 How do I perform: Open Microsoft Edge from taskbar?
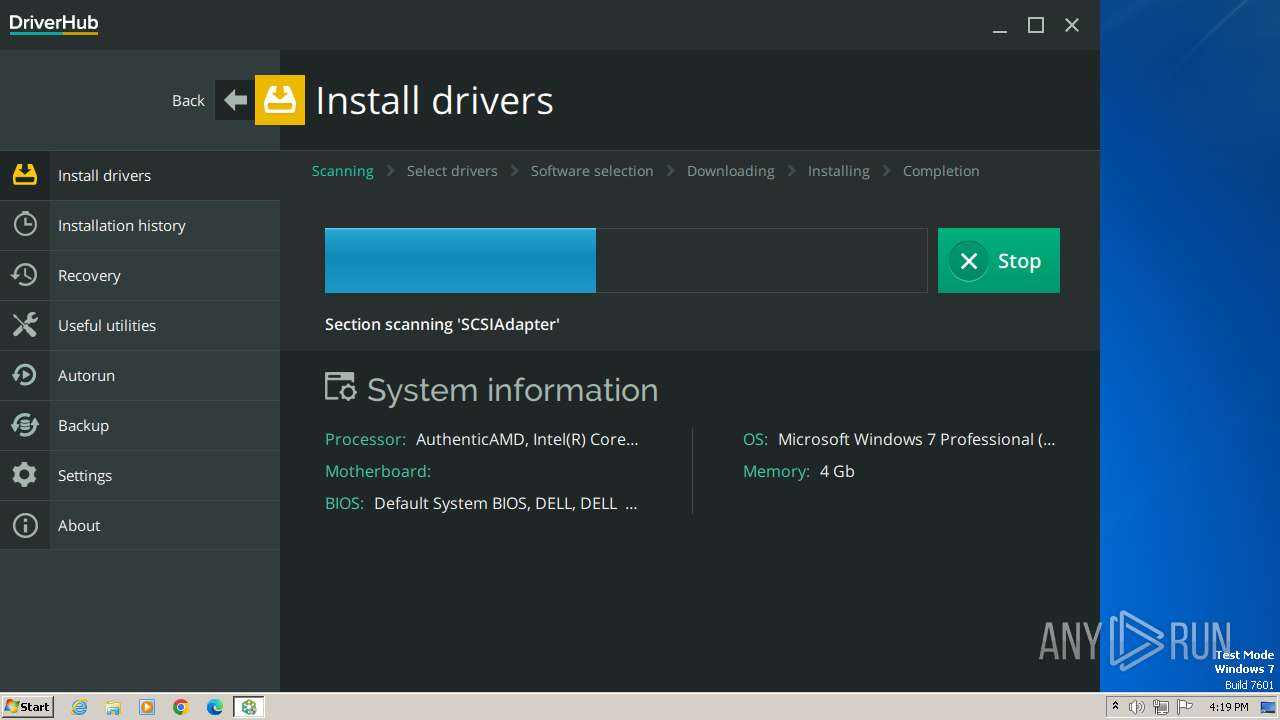click(x=215, y=707)
